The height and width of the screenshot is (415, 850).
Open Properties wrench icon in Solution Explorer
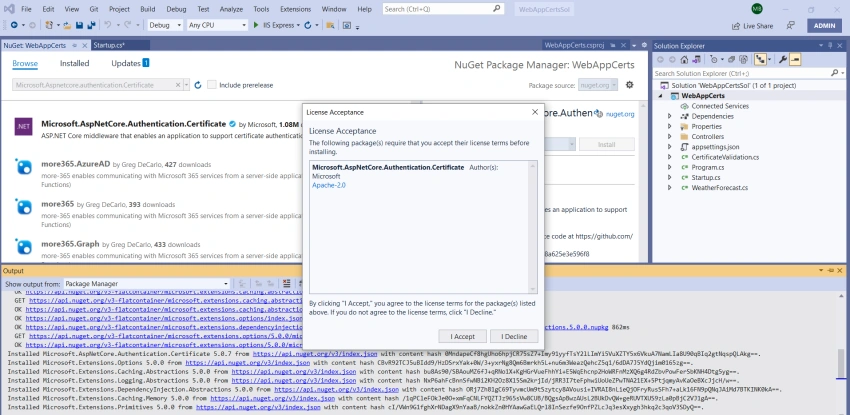pos(783,60)
